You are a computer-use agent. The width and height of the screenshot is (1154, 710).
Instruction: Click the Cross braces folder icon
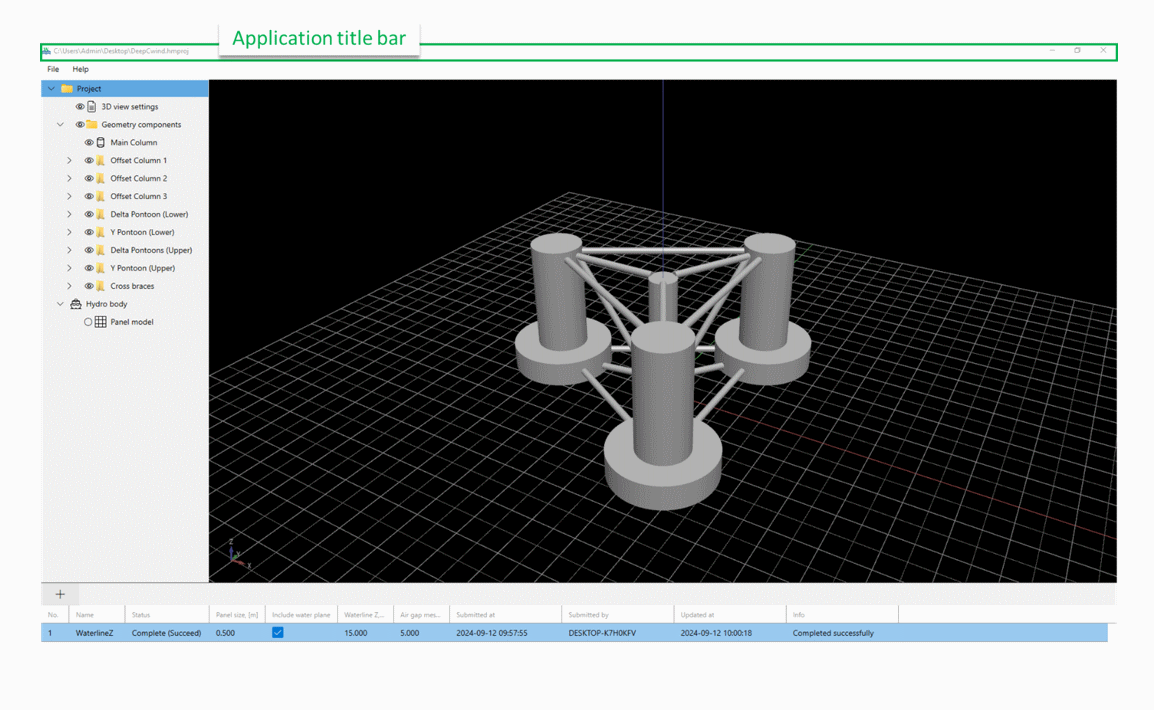click(101, 286)
